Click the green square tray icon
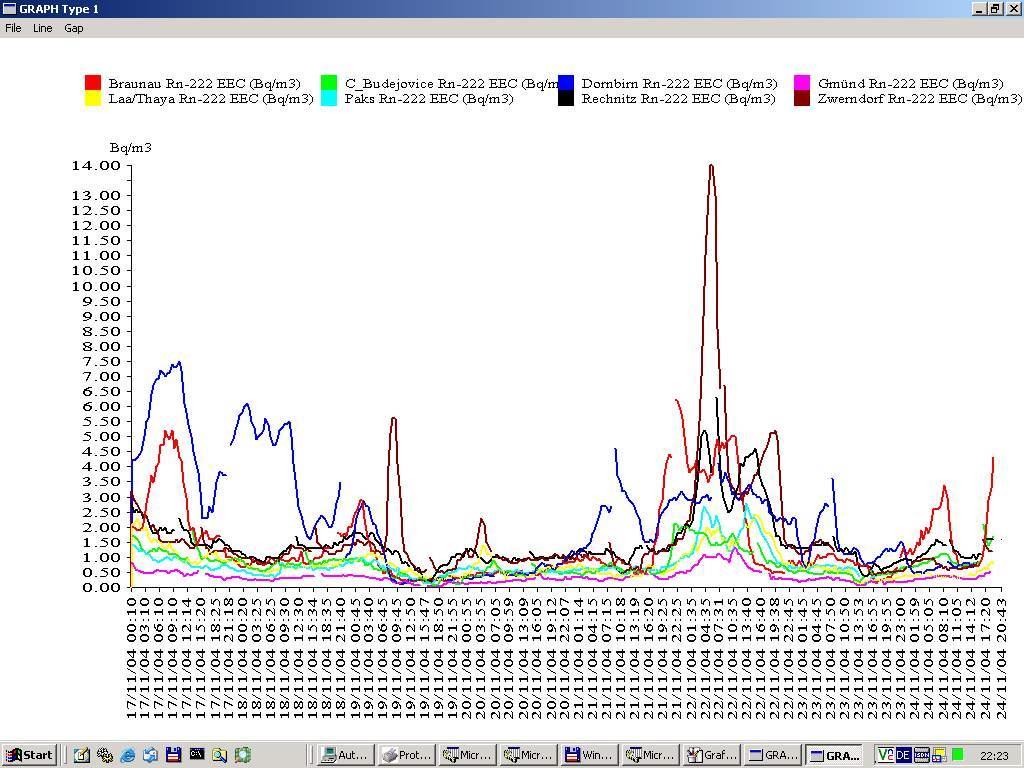 coord(957,754)
